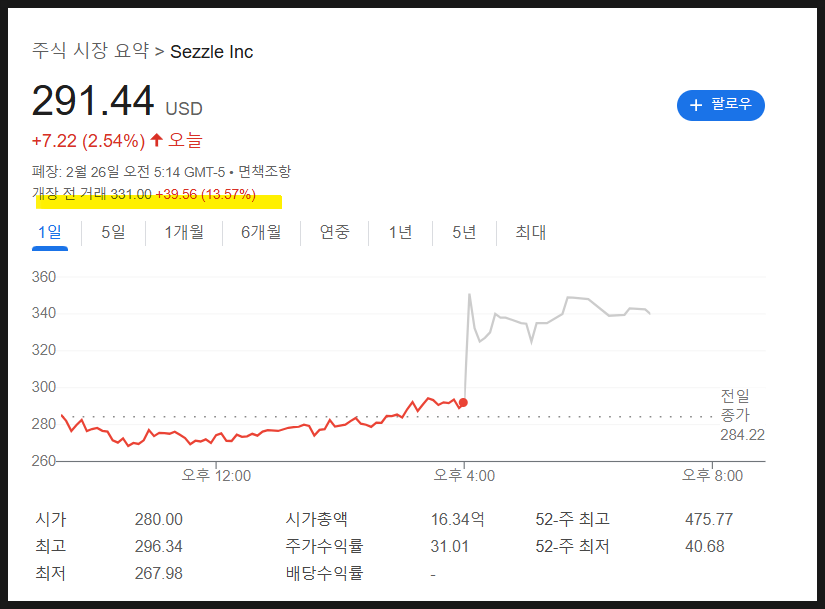The width and height of the screenshot is (825, 609).
Task: Click the 팔로우 follow button
Action: 720,104
